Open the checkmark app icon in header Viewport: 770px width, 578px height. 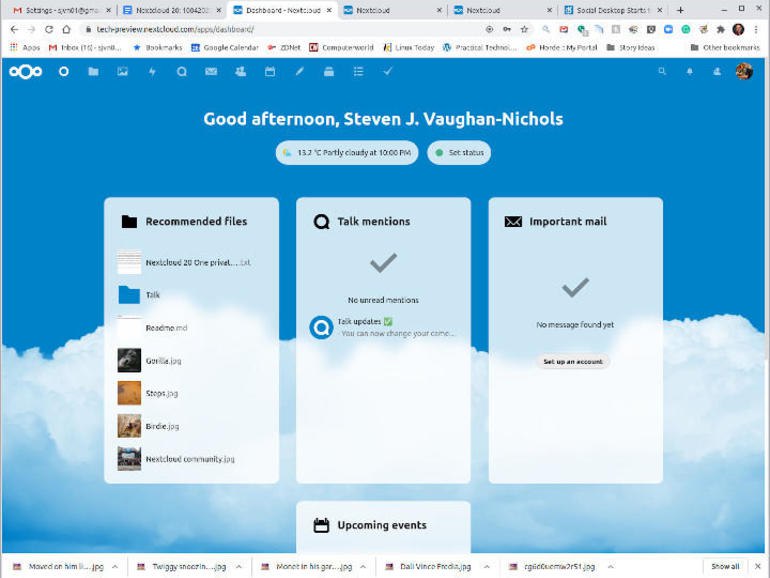388,72
